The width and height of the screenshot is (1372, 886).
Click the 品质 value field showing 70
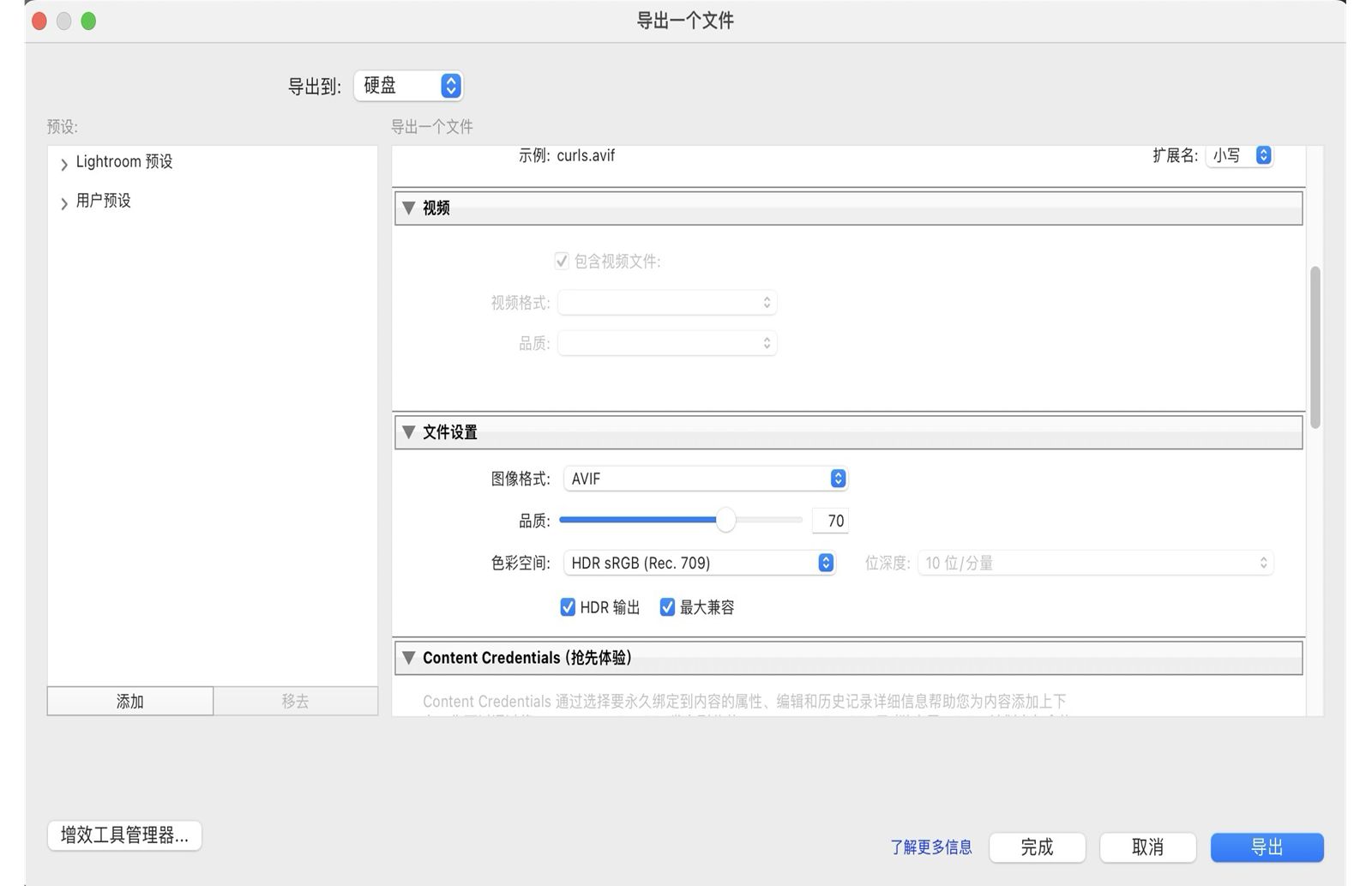[830, 521]
